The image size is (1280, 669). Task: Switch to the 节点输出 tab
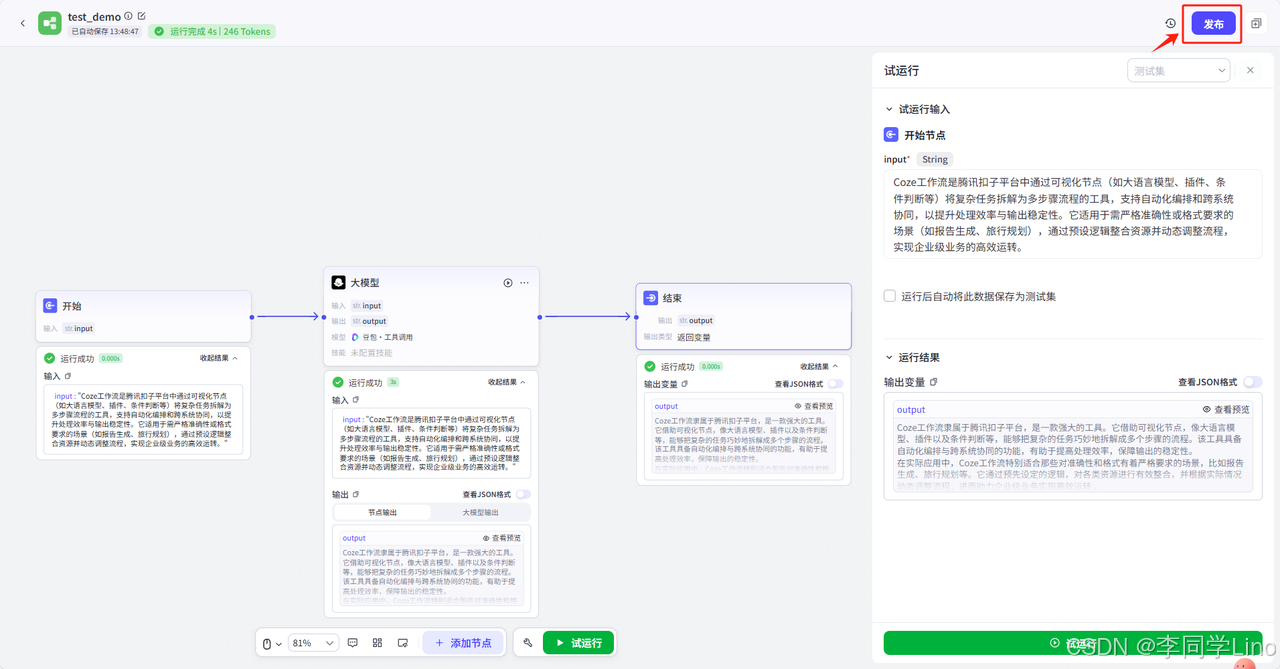(383, 512)
